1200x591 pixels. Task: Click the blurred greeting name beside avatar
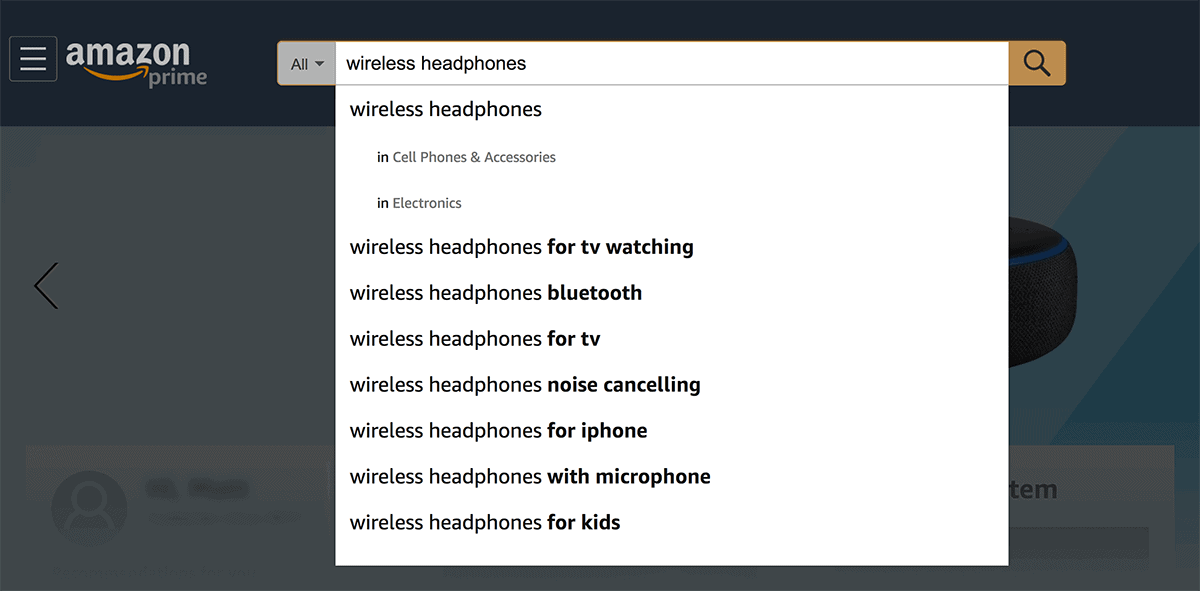(x=196, y=489)
